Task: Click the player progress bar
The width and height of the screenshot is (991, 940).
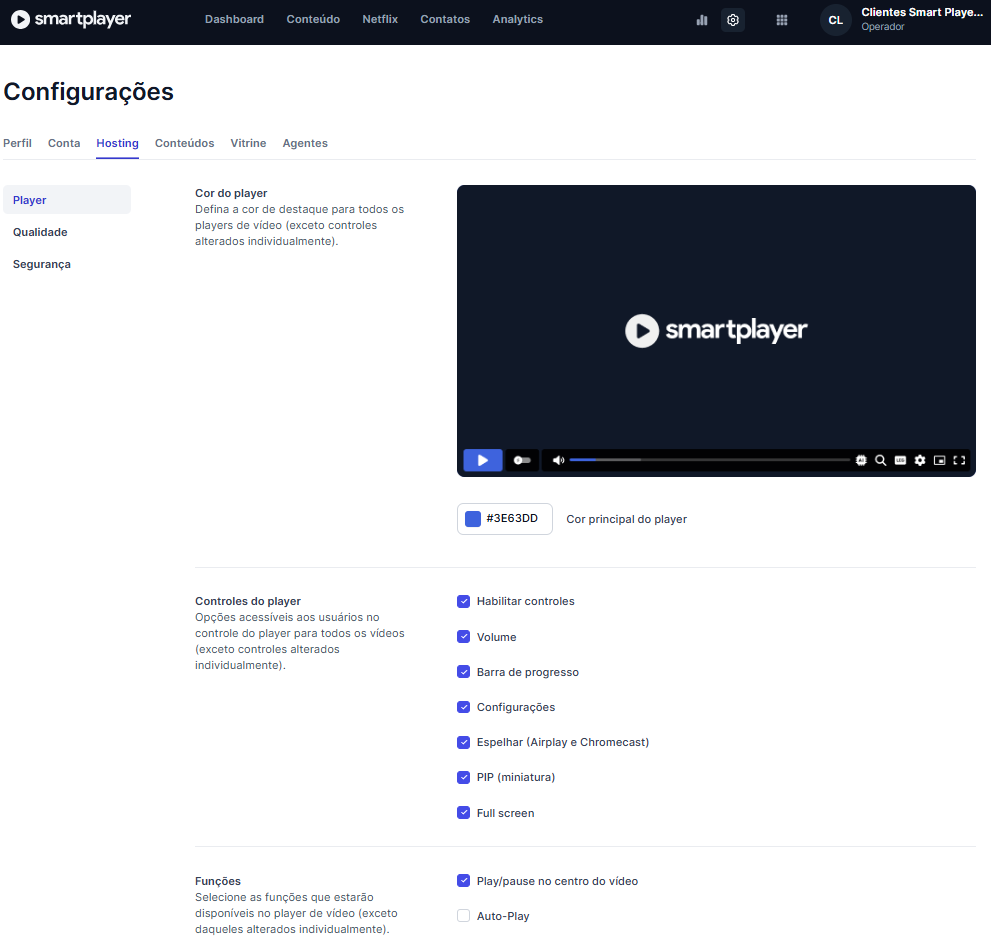Action: coord(709,460)
